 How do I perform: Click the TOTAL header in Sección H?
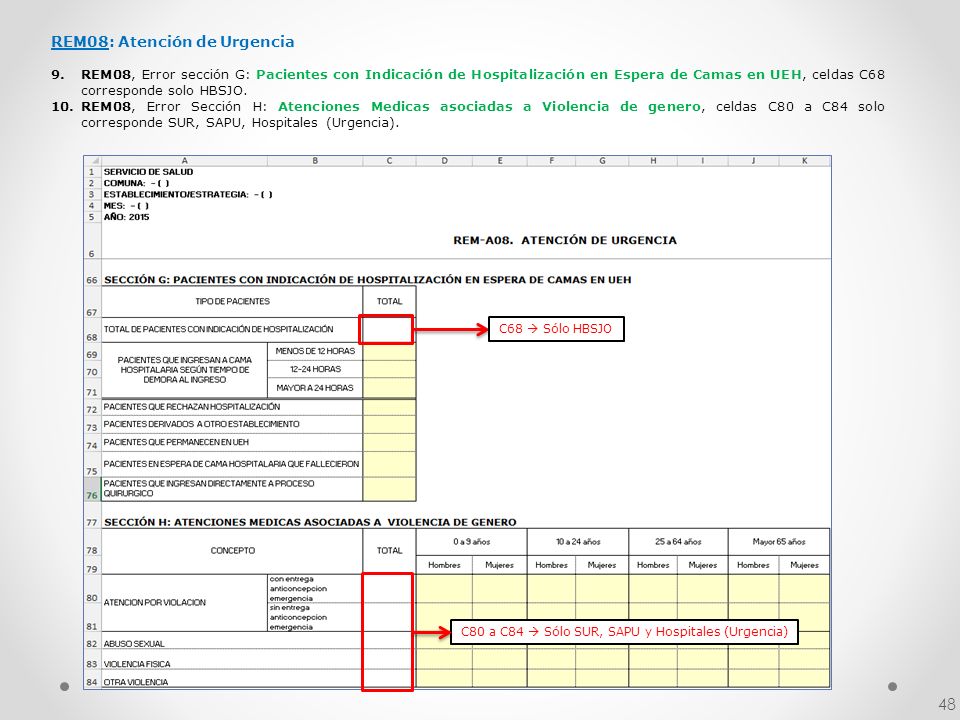pos(389,550)
